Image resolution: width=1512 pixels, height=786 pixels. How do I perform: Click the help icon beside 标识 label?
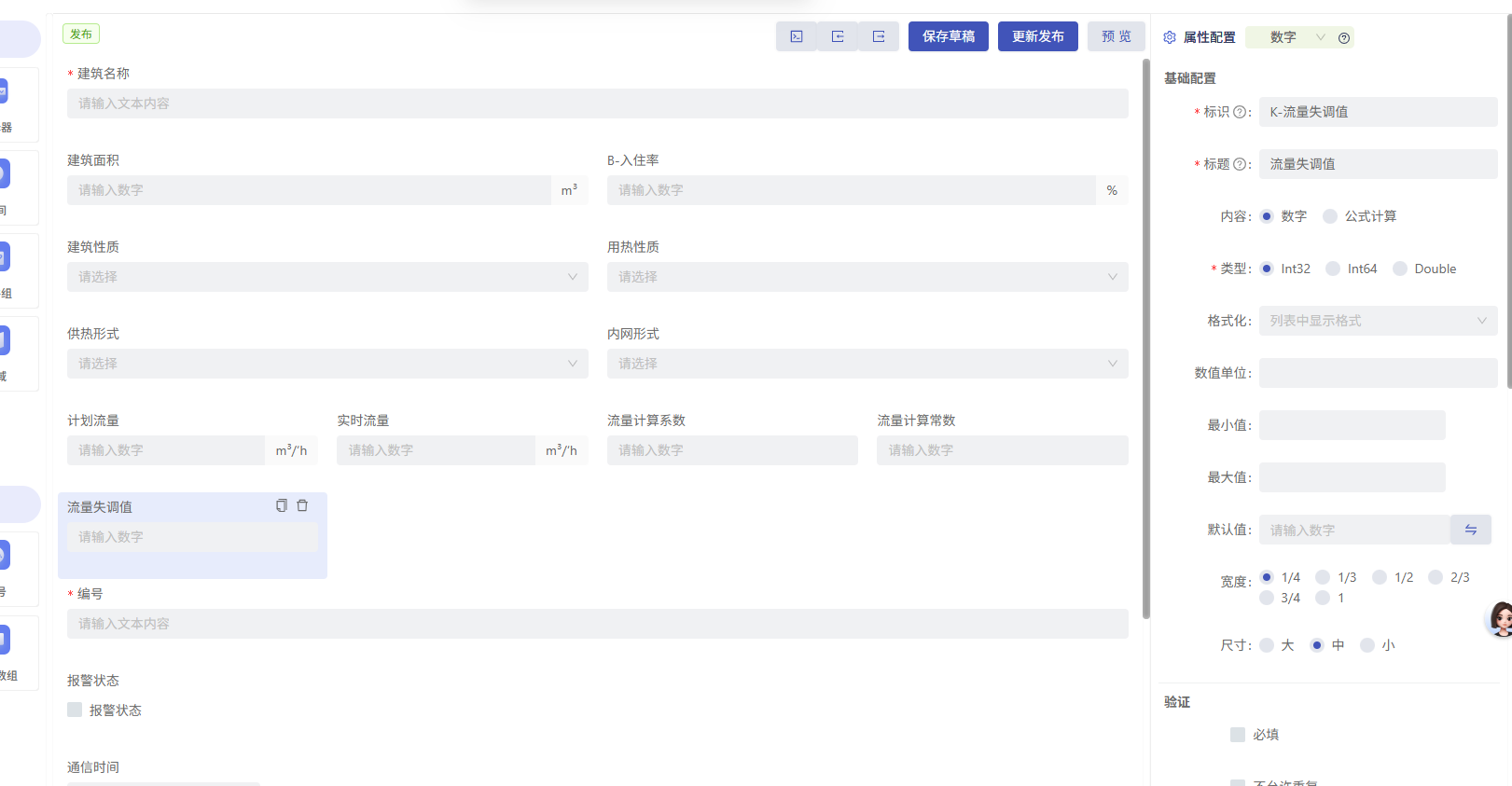point(1240,112)
